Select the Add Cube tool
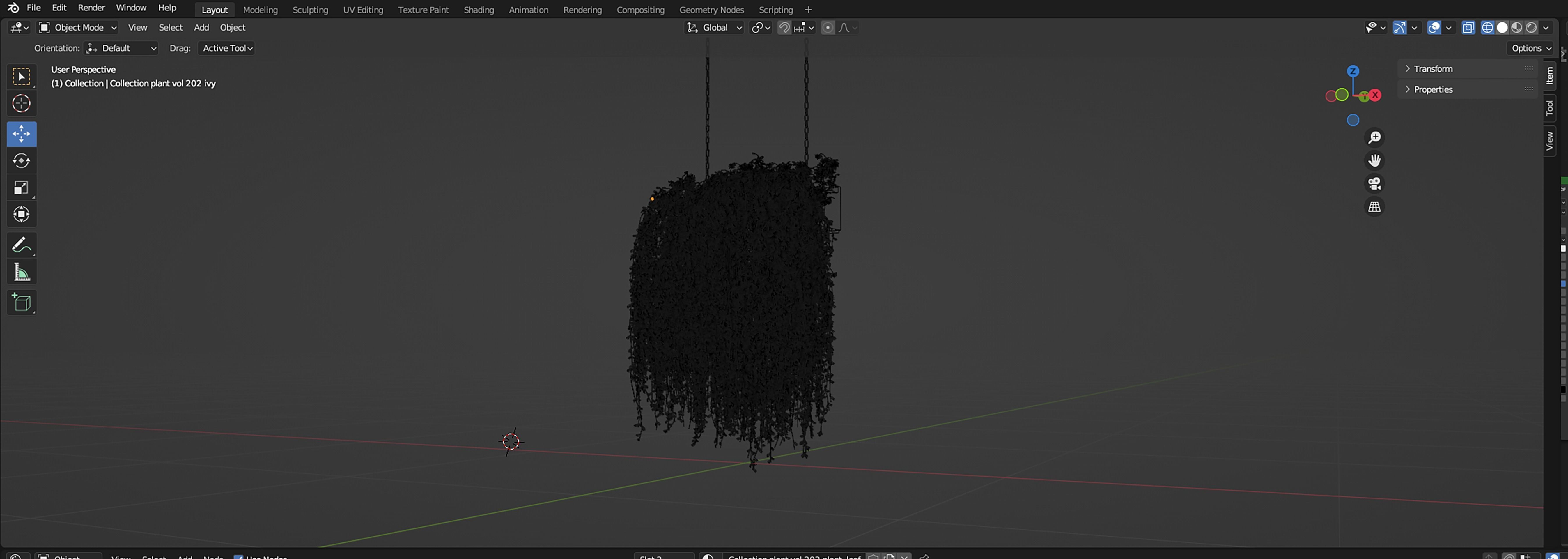 [21, 302]
